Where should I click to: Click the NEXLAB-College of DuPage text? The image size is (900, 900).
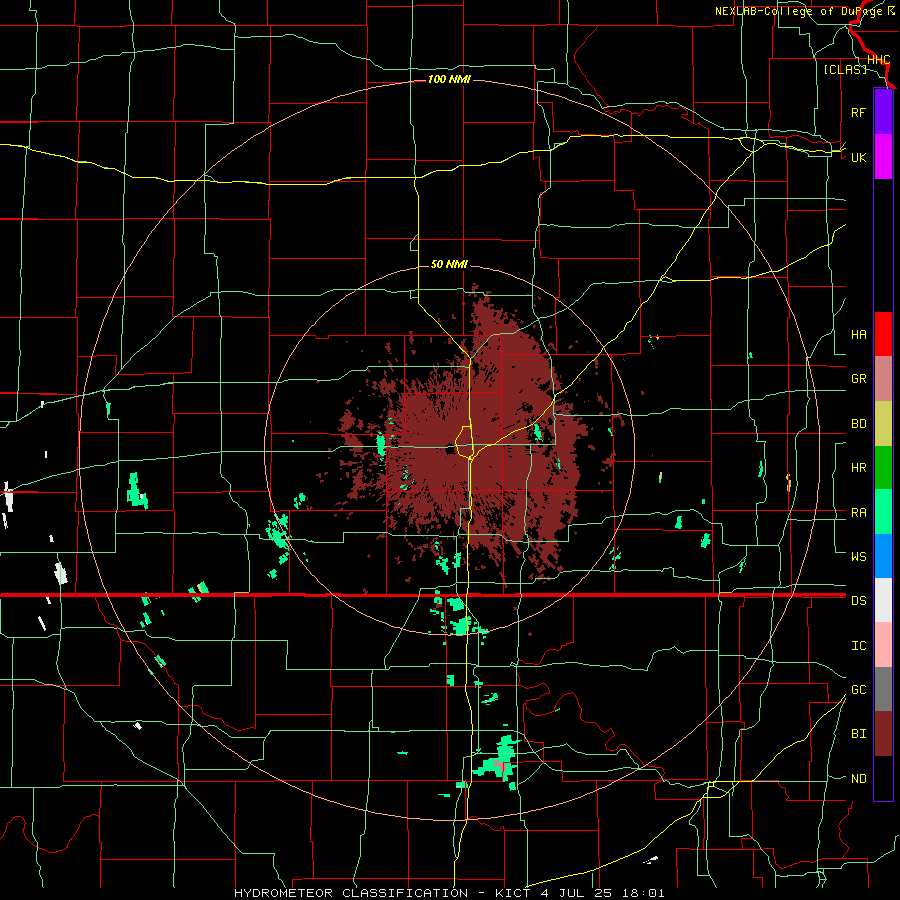(x=799, y=11)
